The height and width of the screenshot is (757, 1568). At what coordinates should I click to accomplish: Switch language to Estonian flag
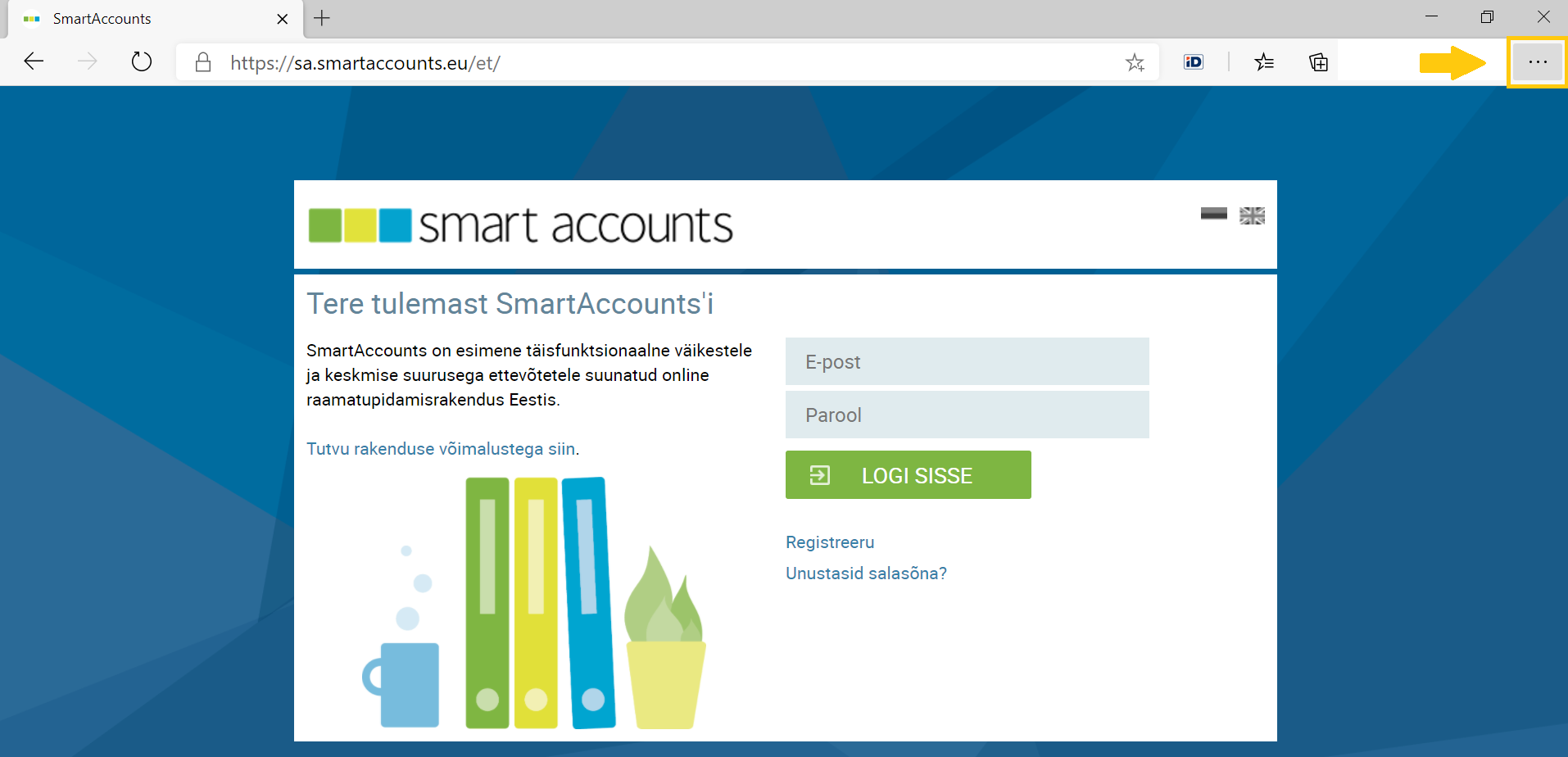[x=1214, y=215]
